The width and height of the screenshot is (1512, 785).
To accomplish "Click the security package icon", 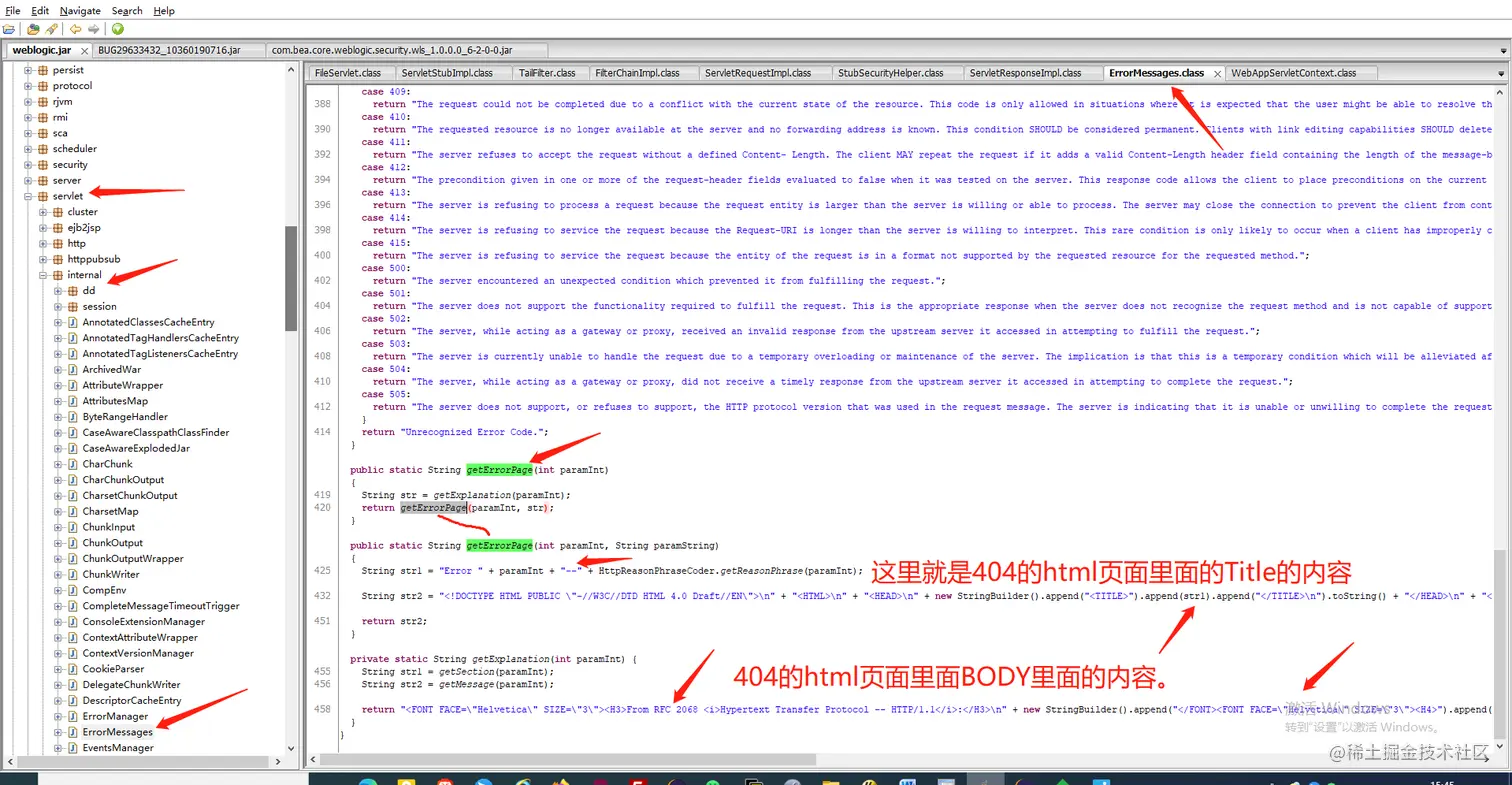I will coord(42,165).
